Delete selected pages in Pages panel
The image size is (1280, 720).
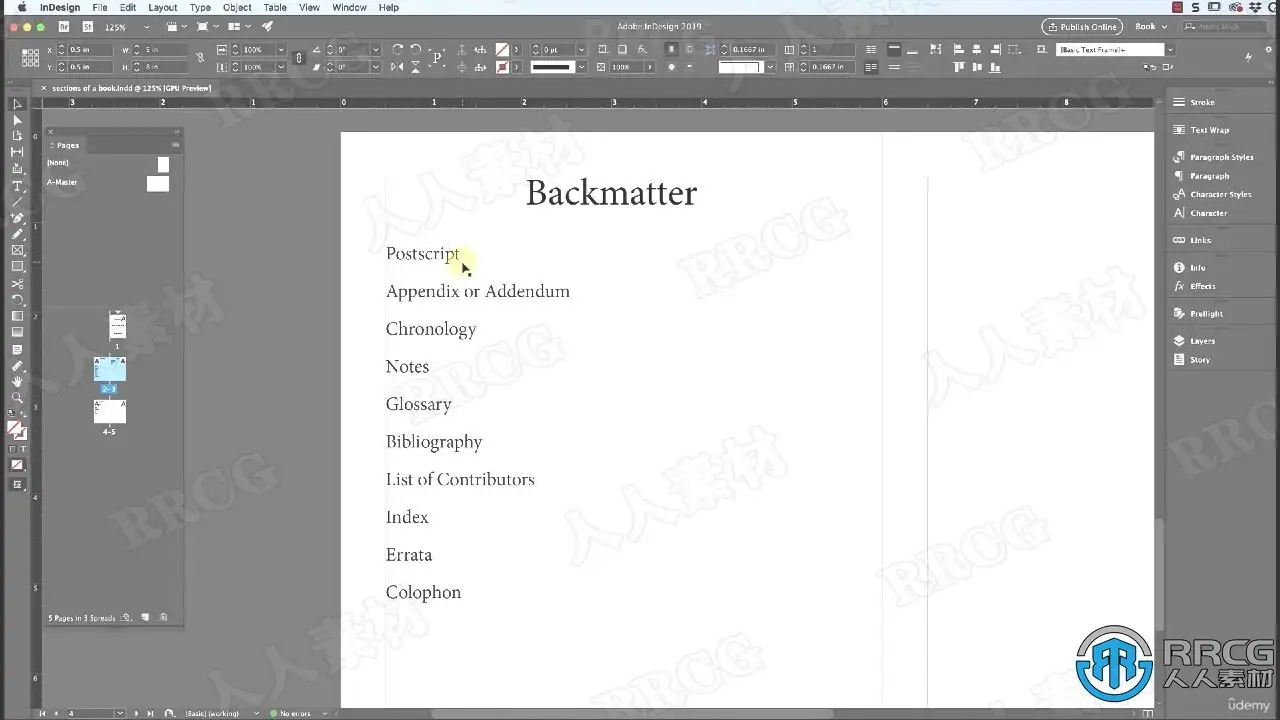click(x=164, y=618)
